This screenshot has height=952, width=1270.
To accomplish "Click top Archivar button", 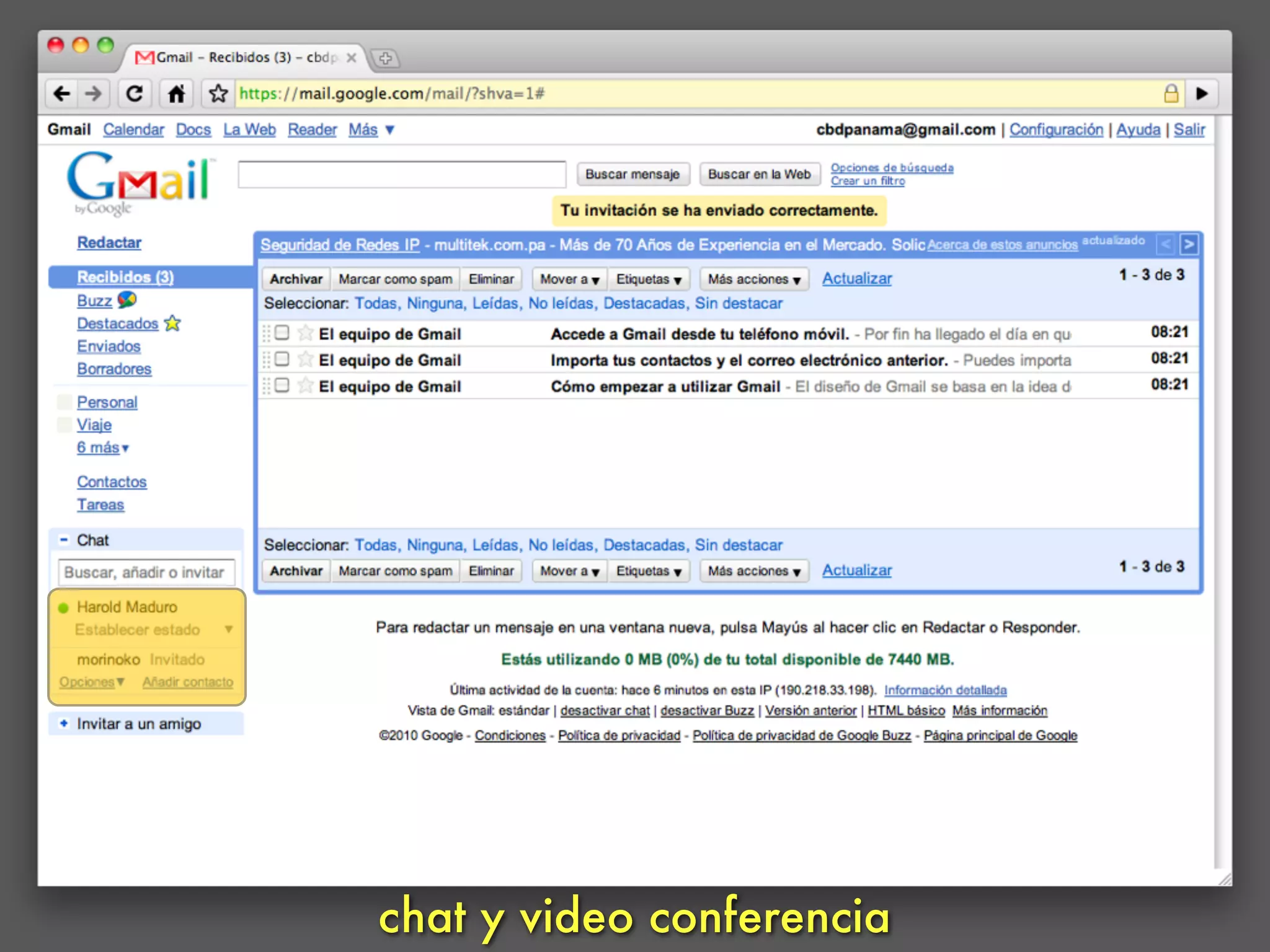I will point(296,280).
